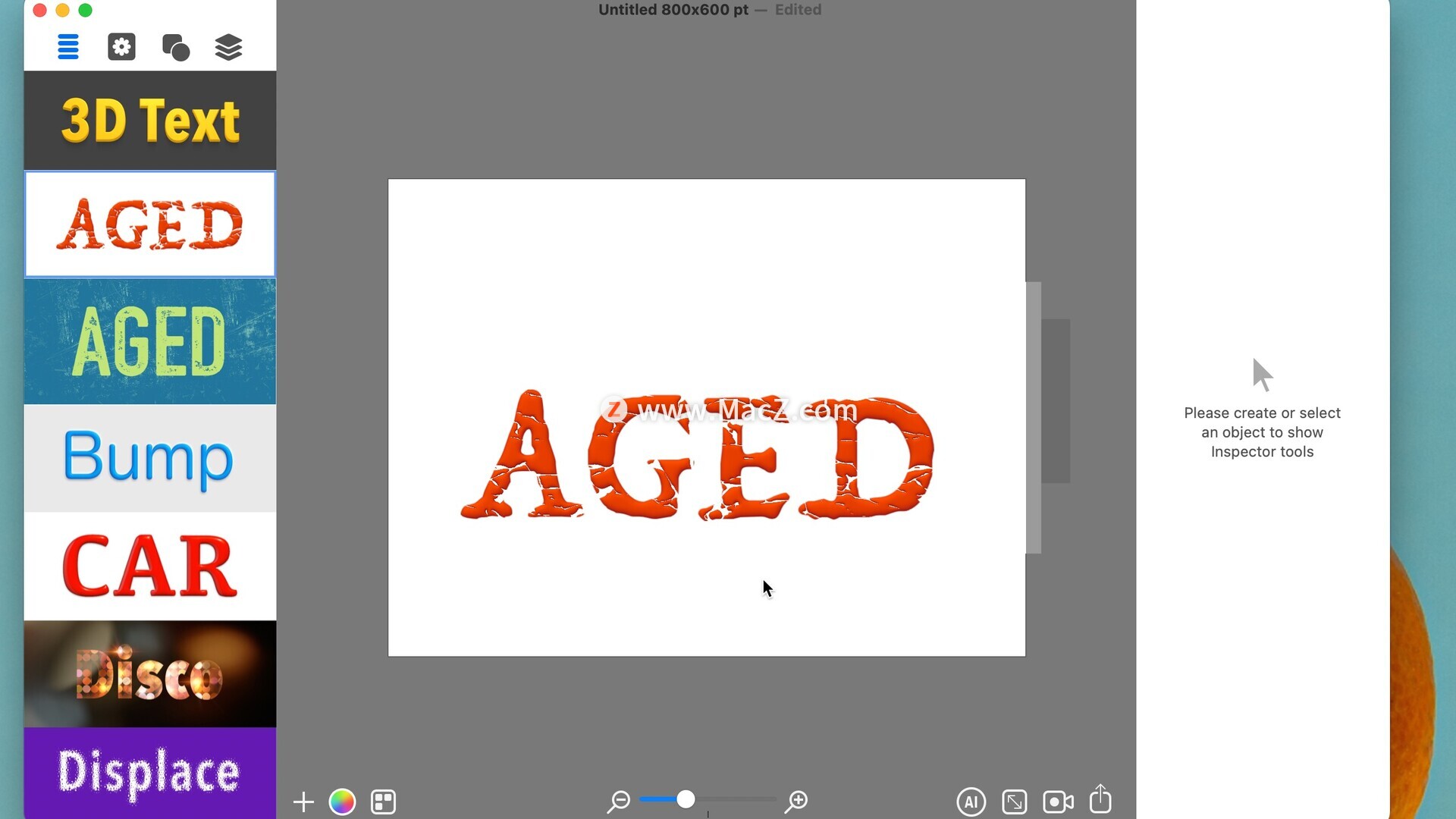Click the zoom out magnifier
Screen dimensions: 1456x819
click(x=619, y=801)
